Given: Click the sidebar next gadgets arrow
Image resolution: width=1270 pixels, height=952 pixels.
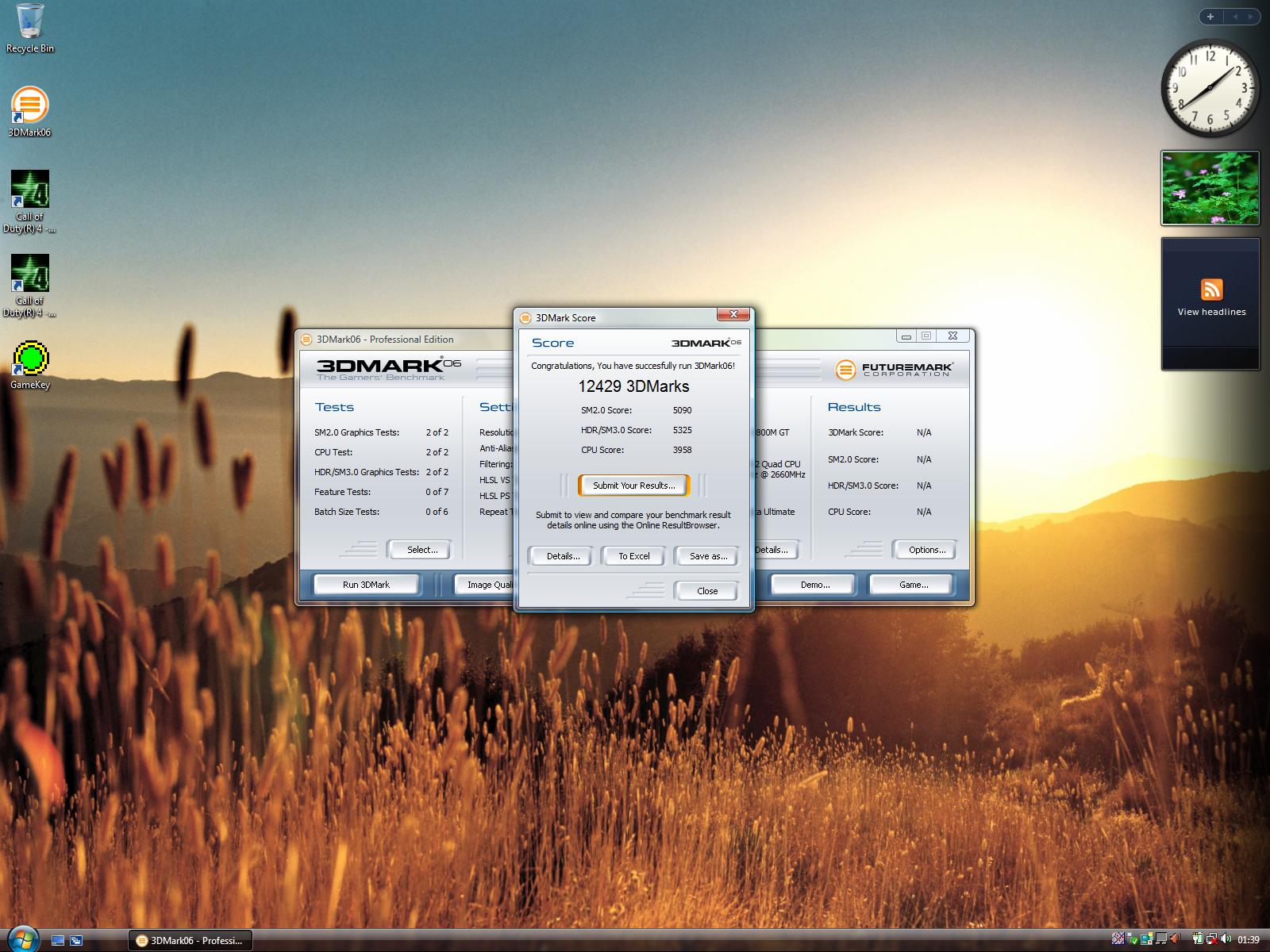Looking at the screenshot, I should [x=1252, y=16].
